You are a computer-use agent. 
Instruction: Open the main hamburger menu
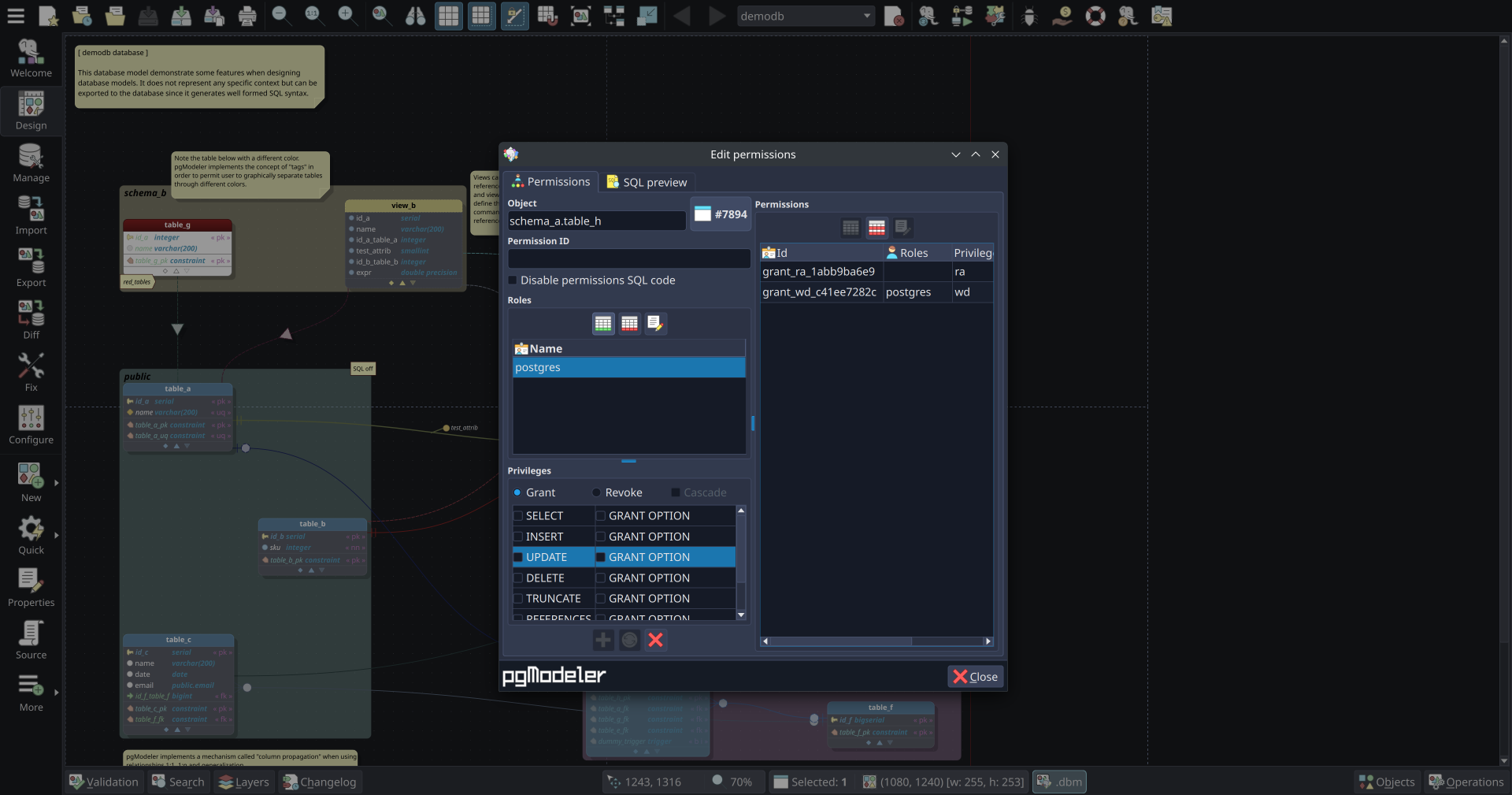click(x=16, y=16)
